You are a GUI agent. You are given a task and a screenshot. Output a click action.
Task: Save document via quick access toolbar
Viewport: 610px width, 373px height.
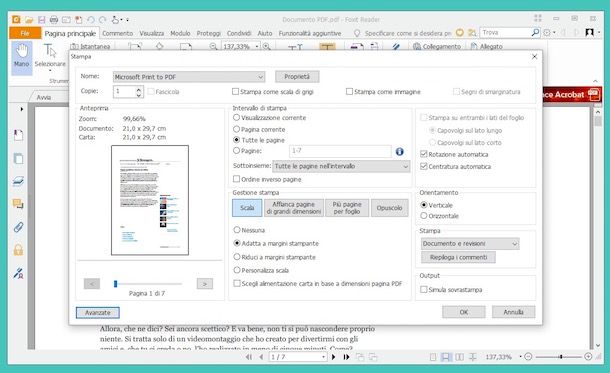[41, 19]
